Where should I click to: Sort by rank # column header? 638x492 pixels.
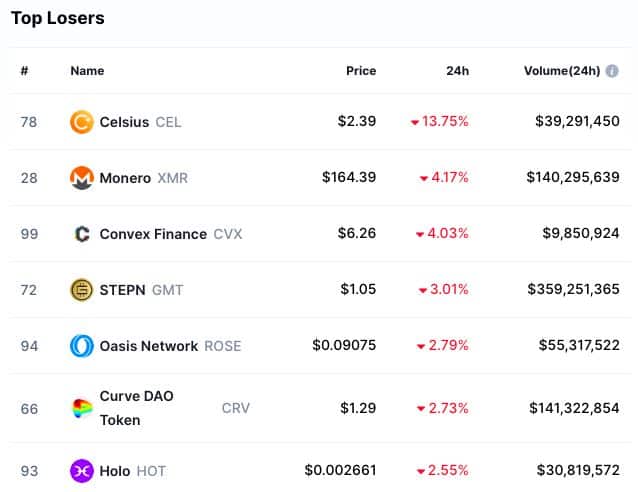24,71
